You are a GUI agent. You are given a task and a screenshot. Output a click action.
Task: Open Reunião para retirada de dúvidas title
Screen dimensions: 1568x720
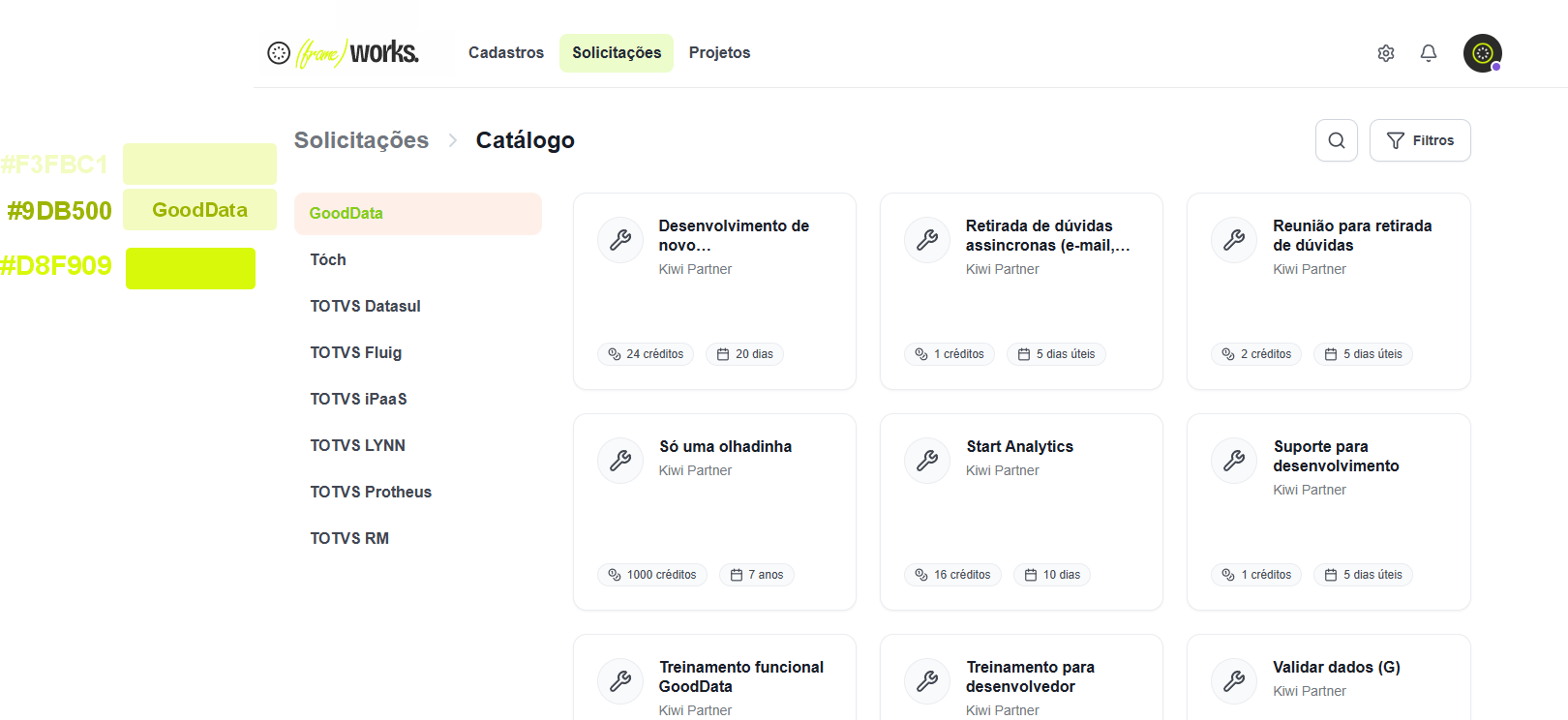coord(1352,235)
